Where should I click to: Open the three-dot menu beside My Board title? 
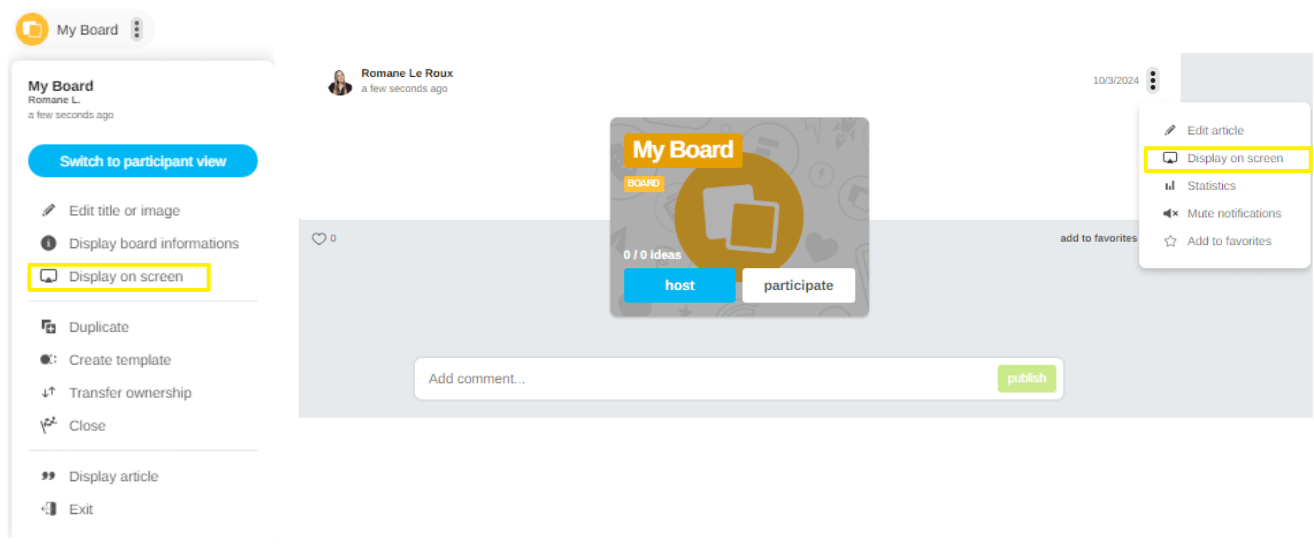[137, 29]
